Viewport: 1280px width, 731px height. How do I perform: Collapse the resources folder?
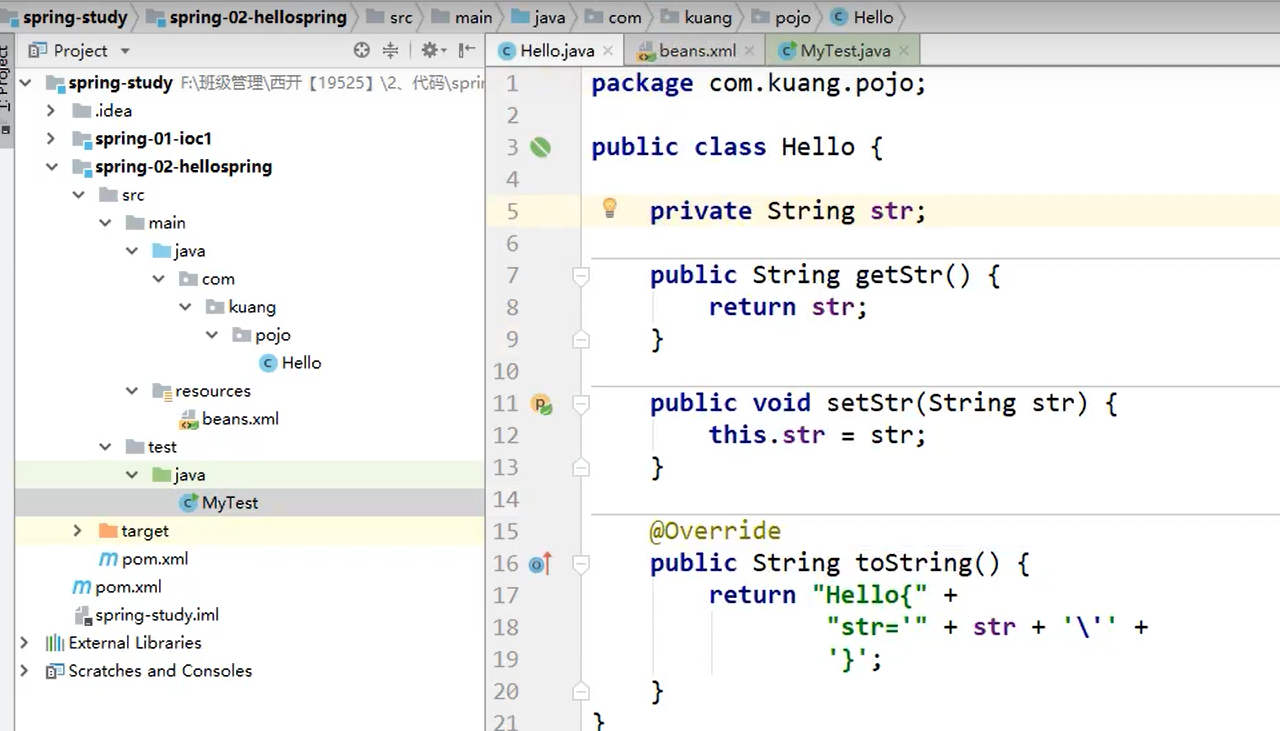132,391
